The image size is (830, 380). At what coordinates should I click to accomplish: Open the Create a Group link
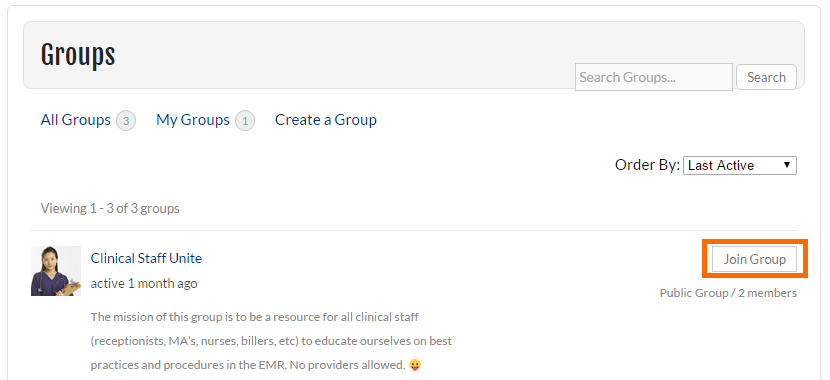(326, 120)
